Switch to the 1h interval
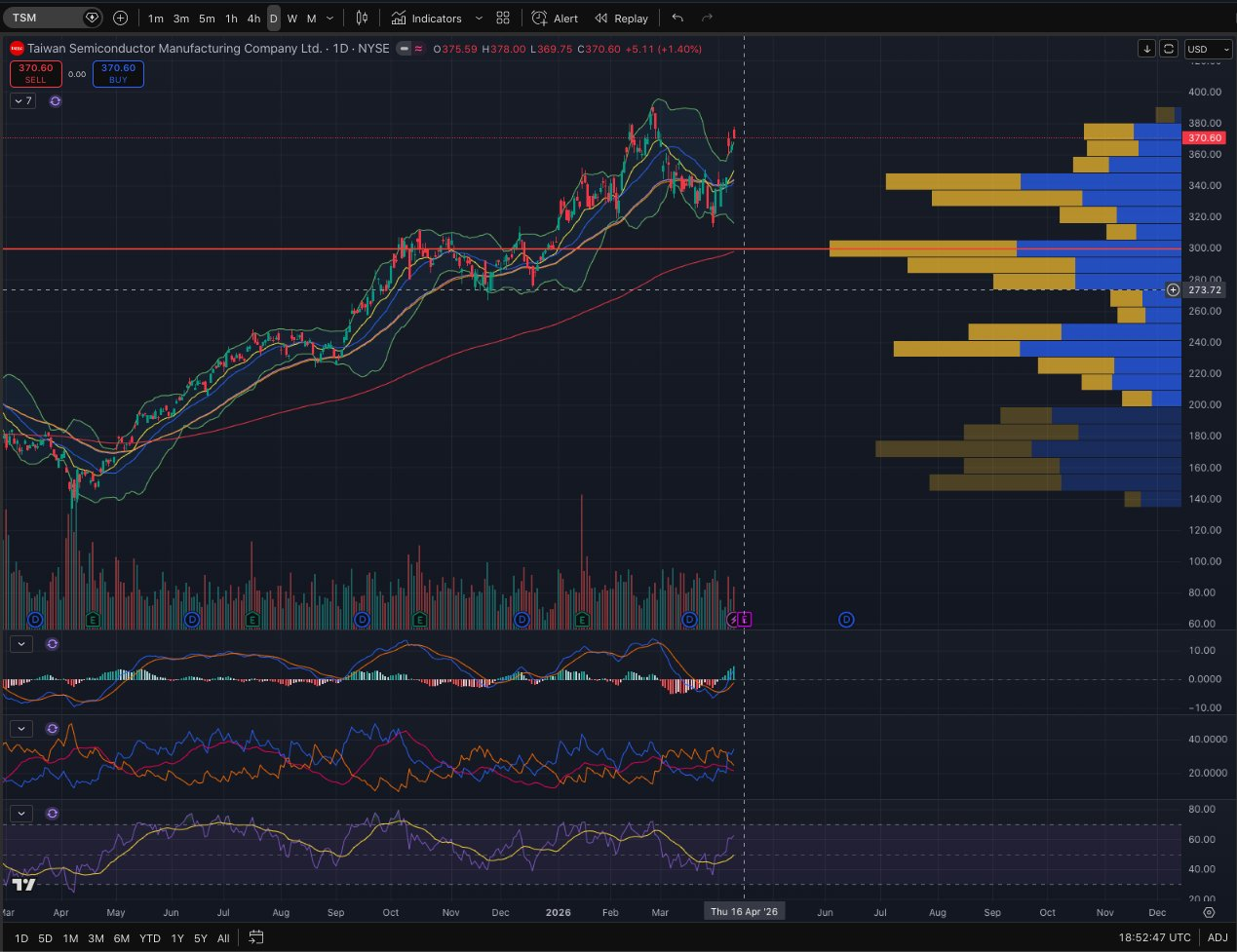 pyautogui.click(x=231, y=19)
